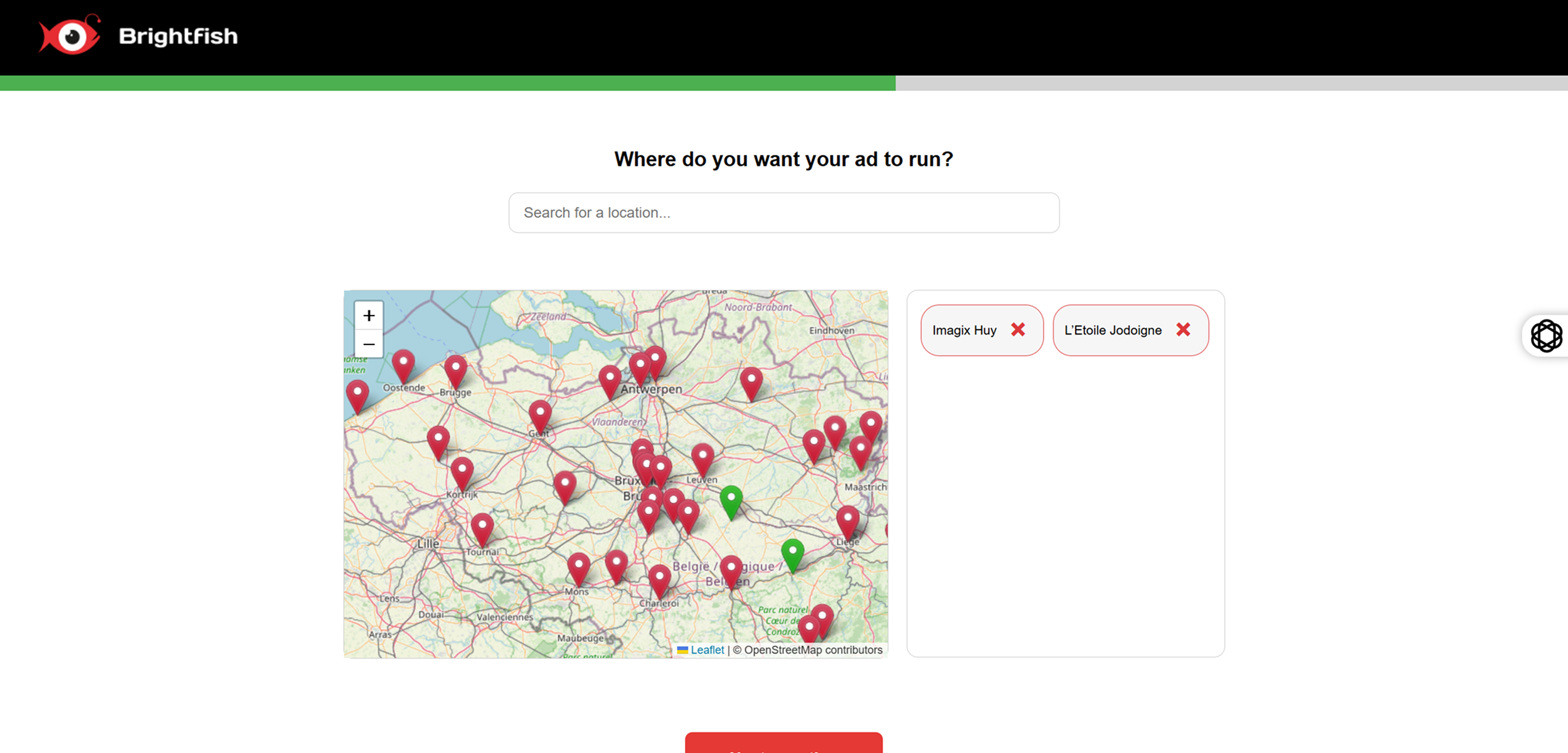
Task: Select the pin directly above Maastricht label
Action: tap(861, 453)
